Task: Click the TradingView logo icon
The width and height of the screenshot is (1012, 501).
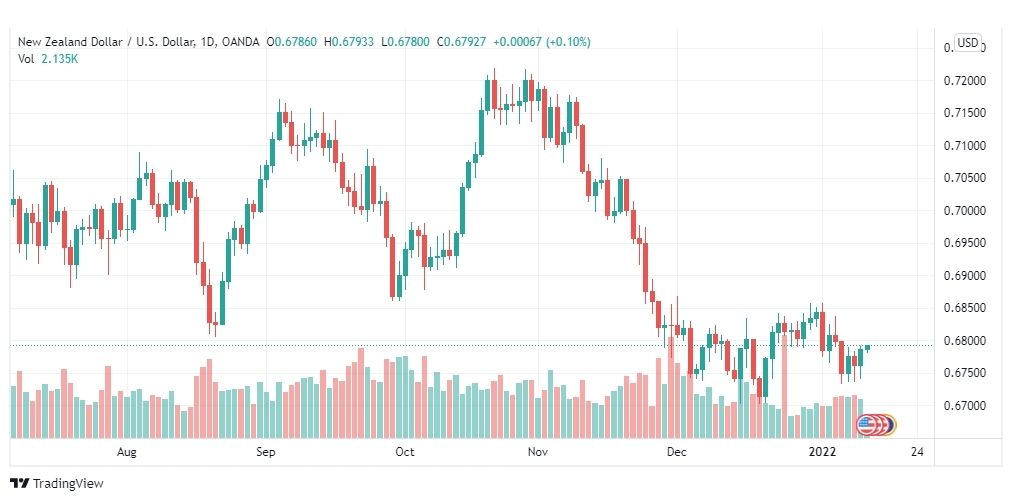Action: coord(20,483)
